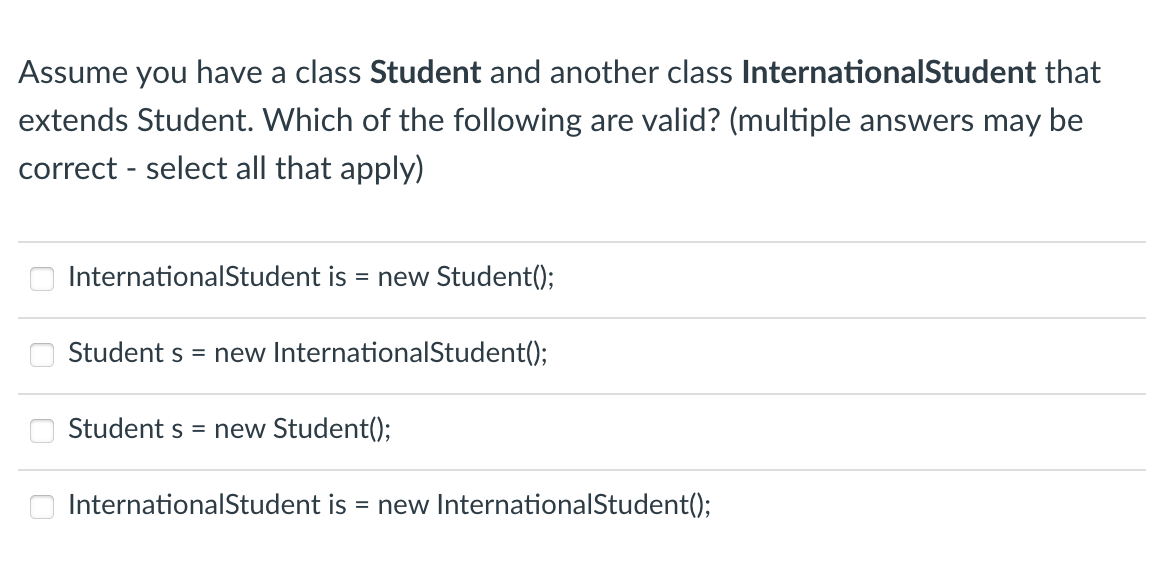This screenshot has width=1170, height=584.
Task: Click the label text 'Student s = new InternationalStudent();'
Action: (x=307, y=353)
